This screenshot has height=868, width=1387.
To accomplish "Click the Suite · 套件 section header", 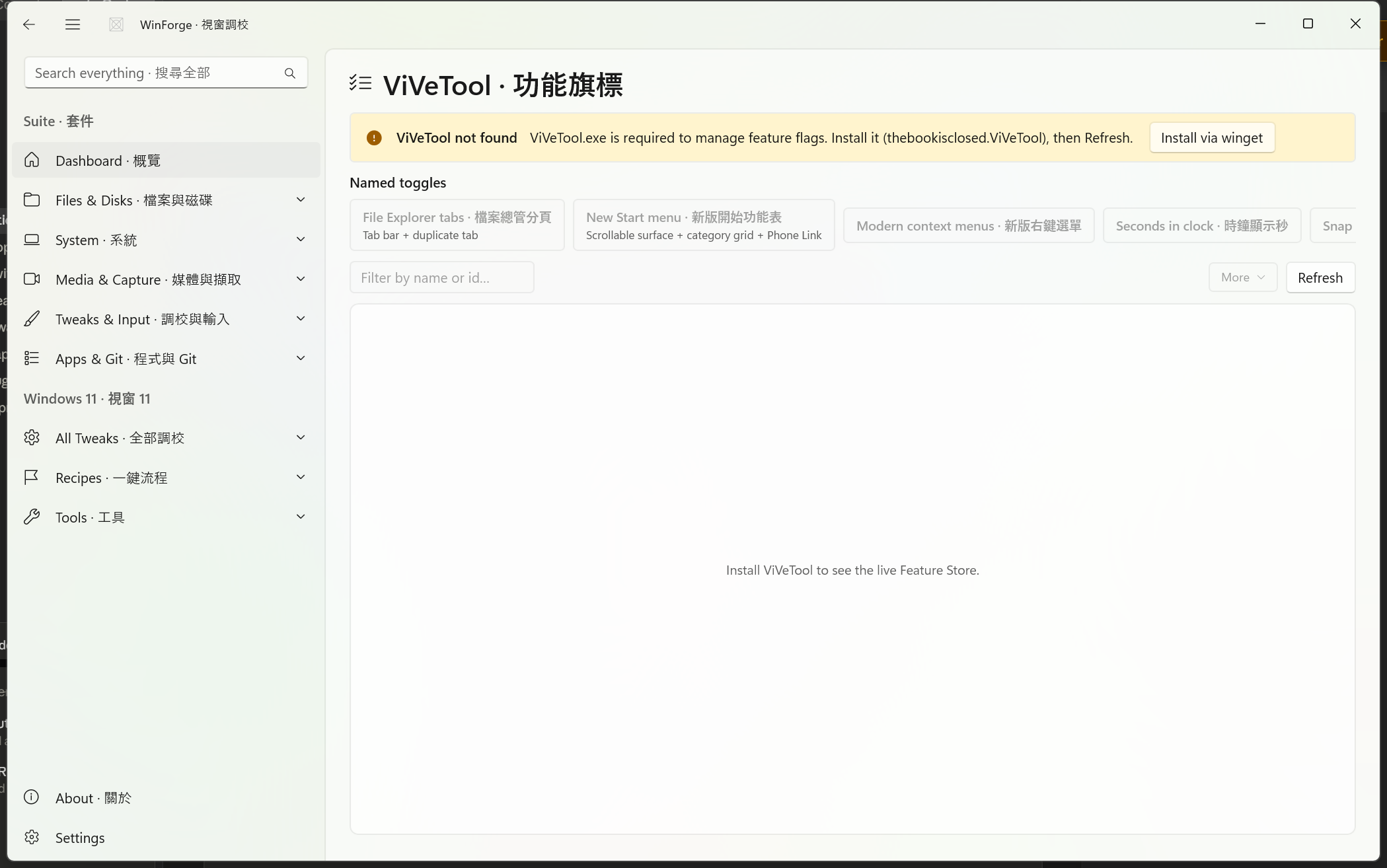I will pos(58,121).
